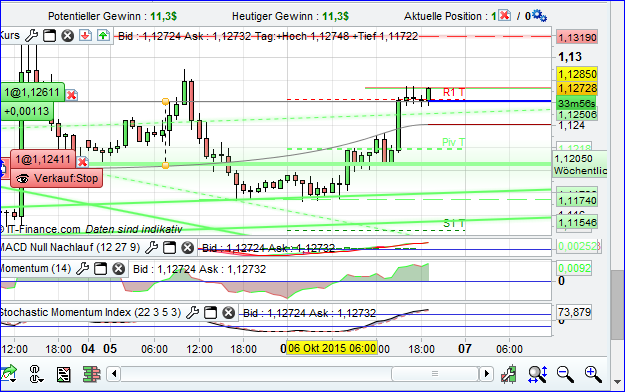Click the vertical scrollbar thumb
The image size is (625, 392).
click(x=617, y=304)
